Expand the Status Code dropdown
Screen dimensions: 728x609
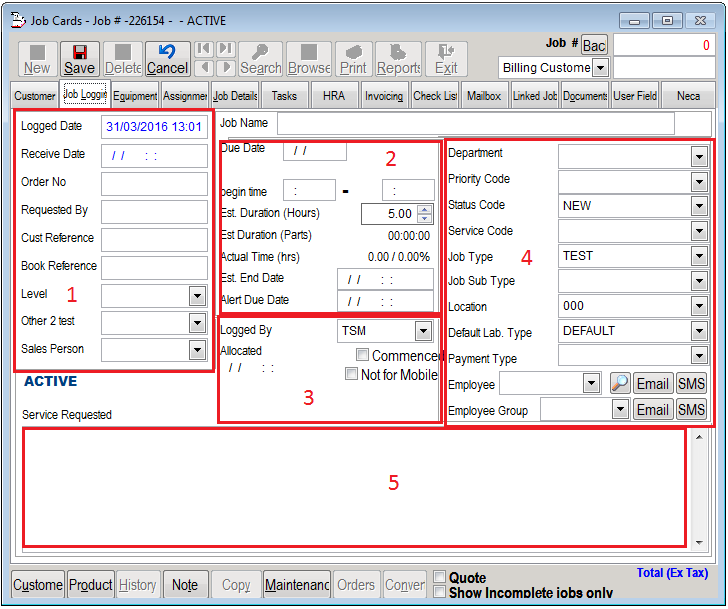698,206
